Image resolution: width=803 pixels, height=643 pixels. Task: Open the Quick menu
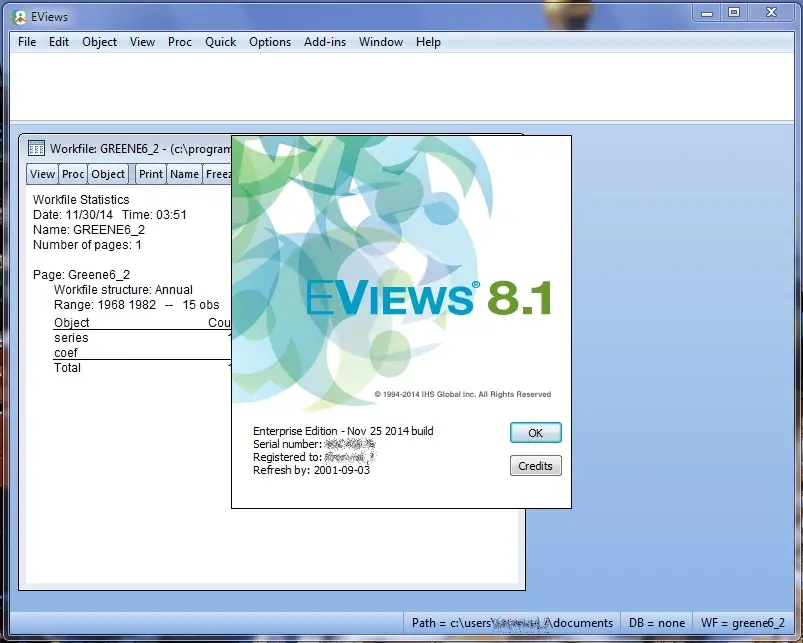220,42
